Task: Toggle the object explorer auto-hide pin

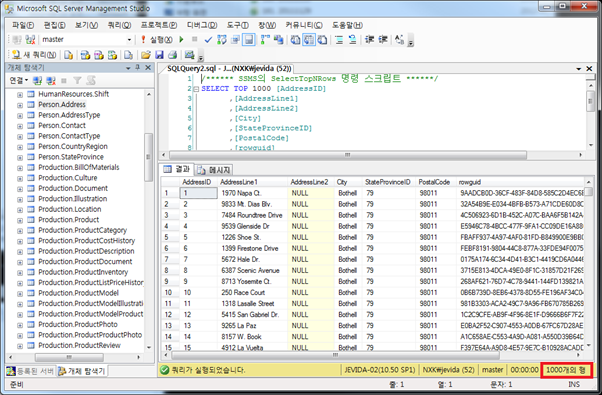Action: pos(137,68)
